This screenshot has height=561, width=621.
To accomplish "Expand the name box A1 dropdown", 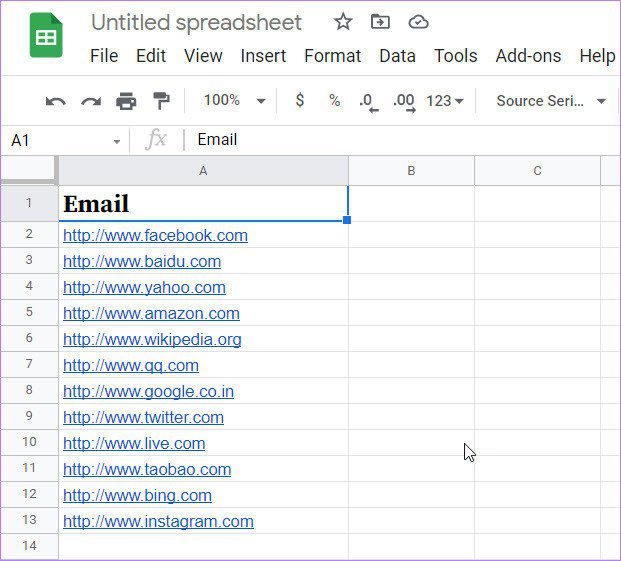I will (x=116, y=141).
